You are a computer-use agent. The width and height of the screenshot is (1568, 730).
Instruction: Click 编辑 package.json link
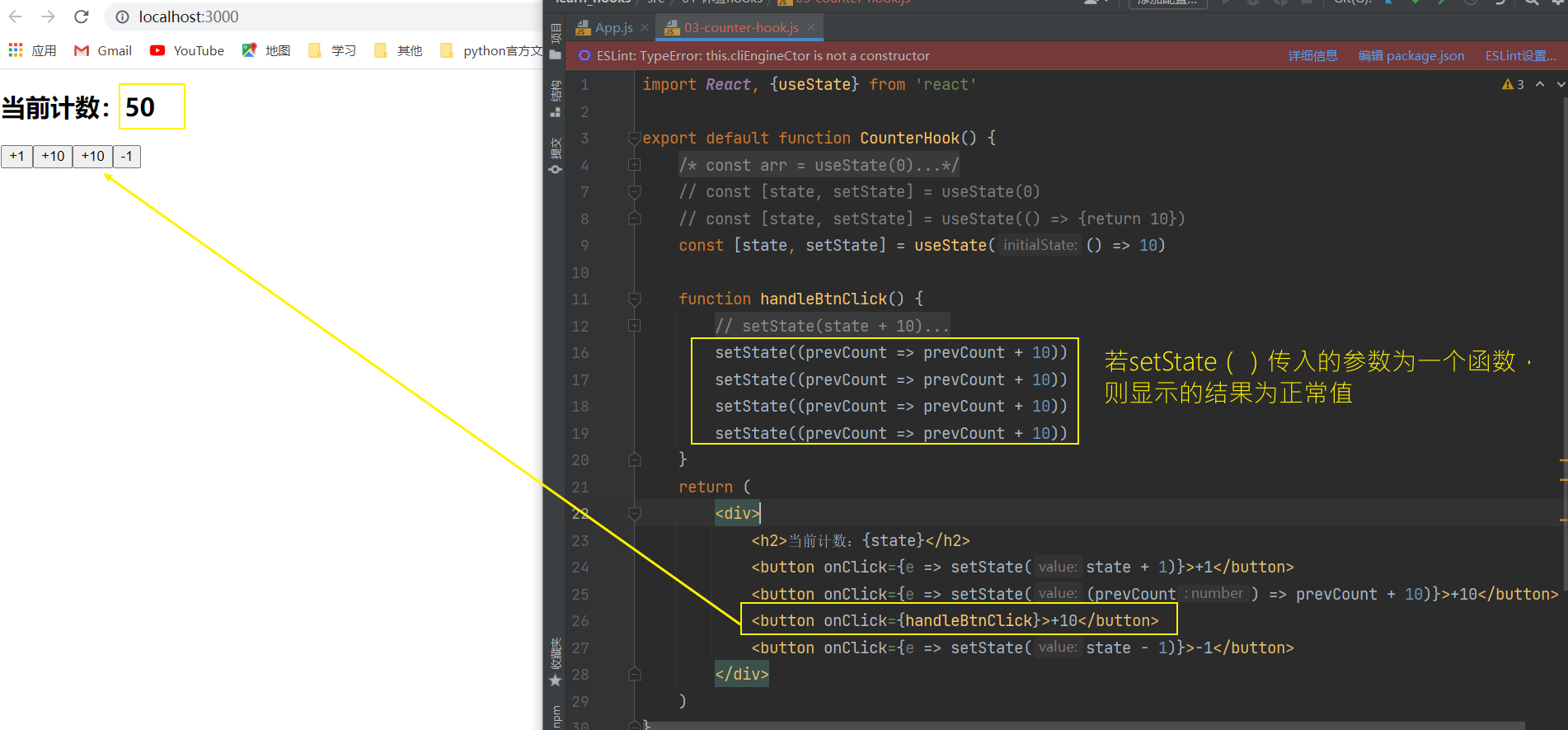[1411, 55]
